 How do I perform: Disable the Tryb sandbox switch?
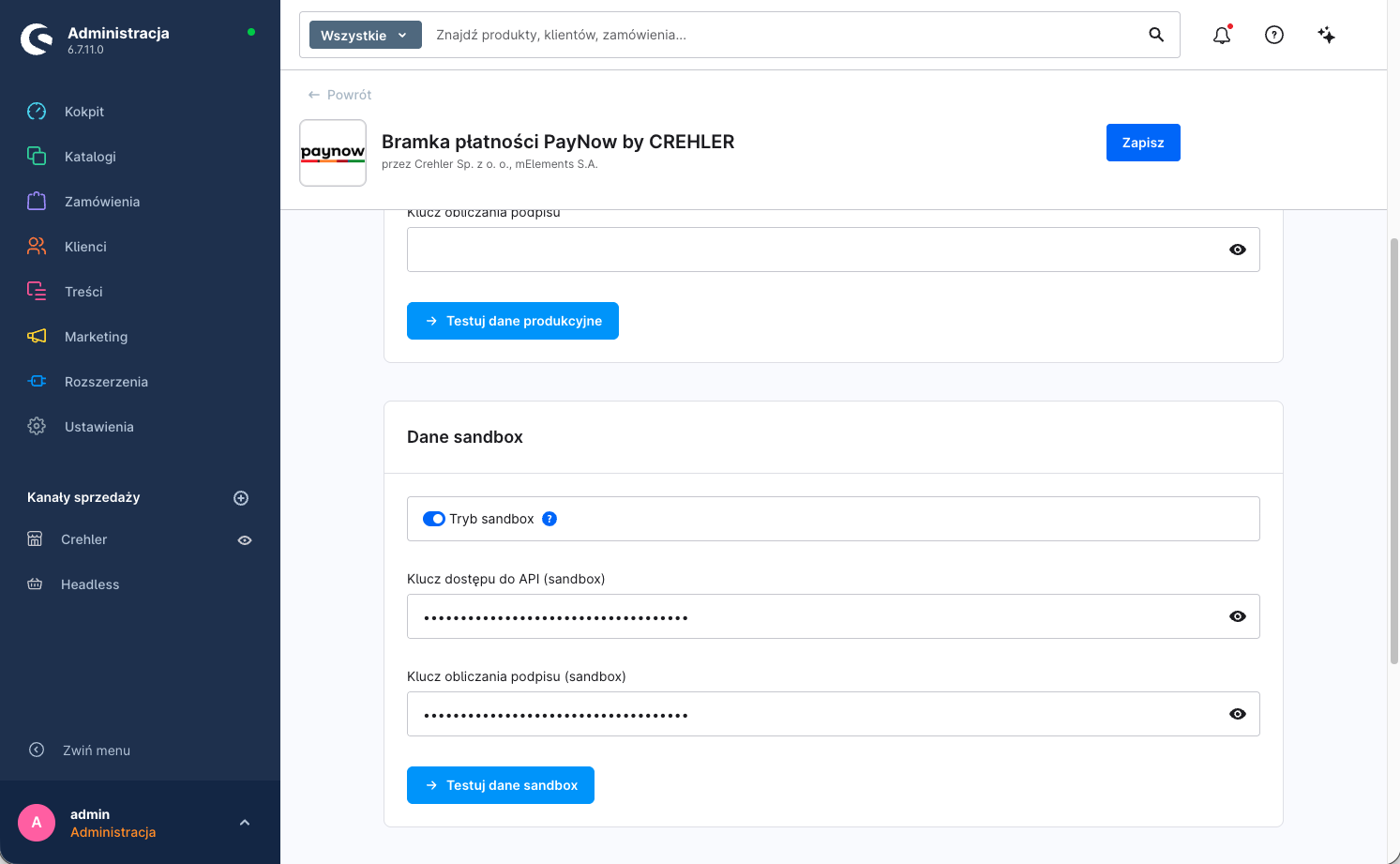pos(434,519)
